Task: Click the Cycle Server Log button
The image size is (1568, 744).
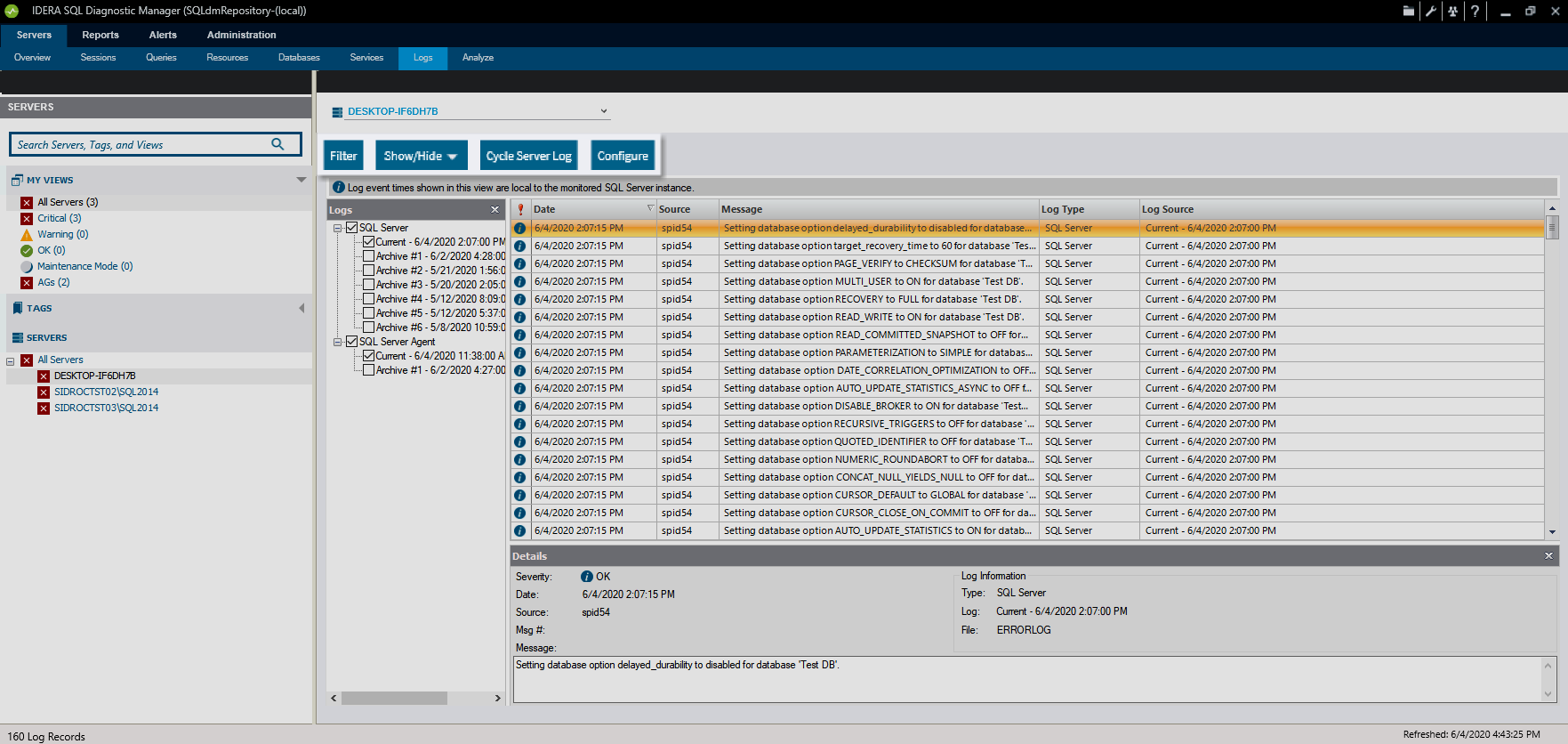Action: [528, 156]
